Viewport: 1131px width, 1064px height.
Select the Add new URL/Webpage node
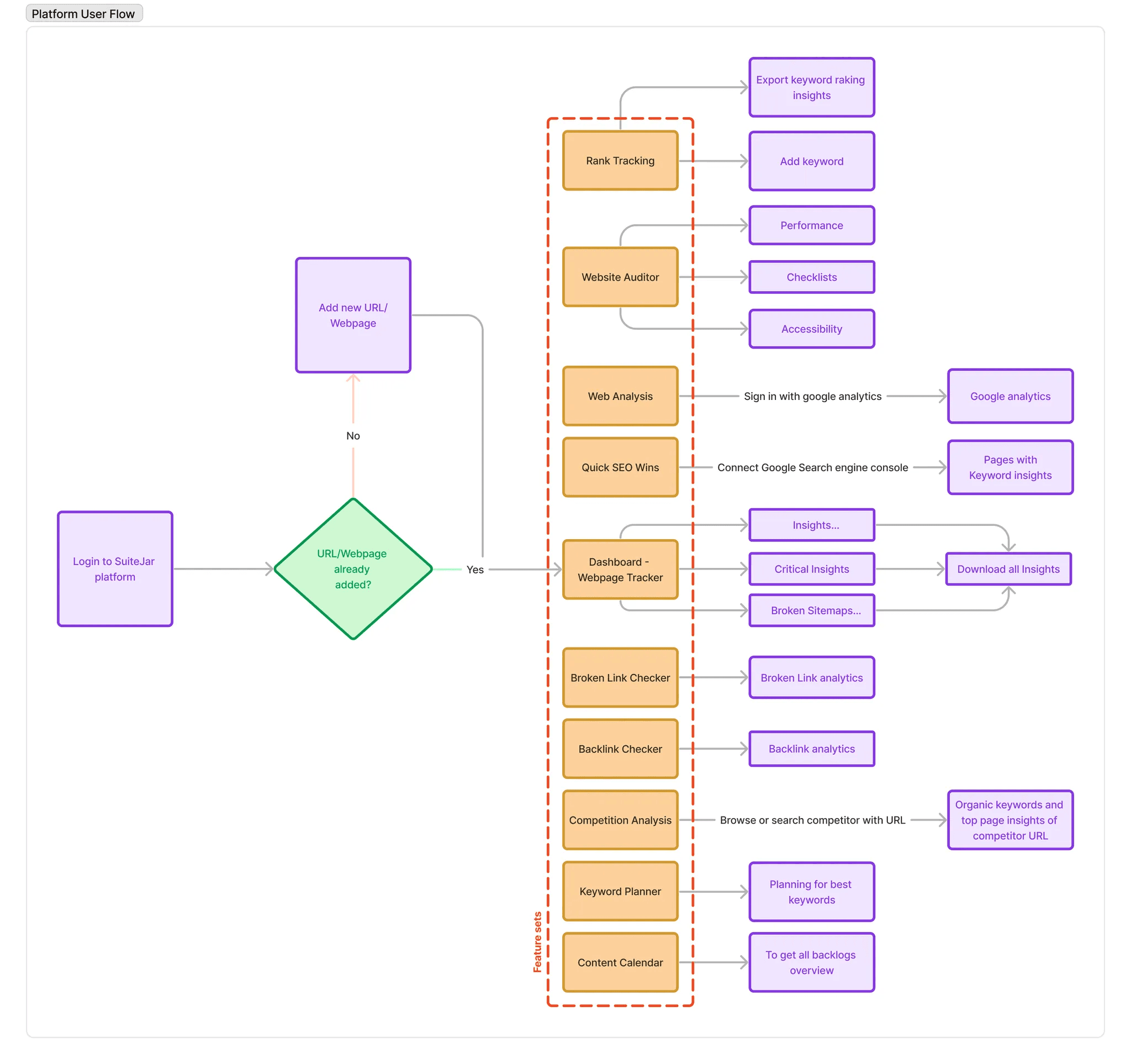pos(353,315)
